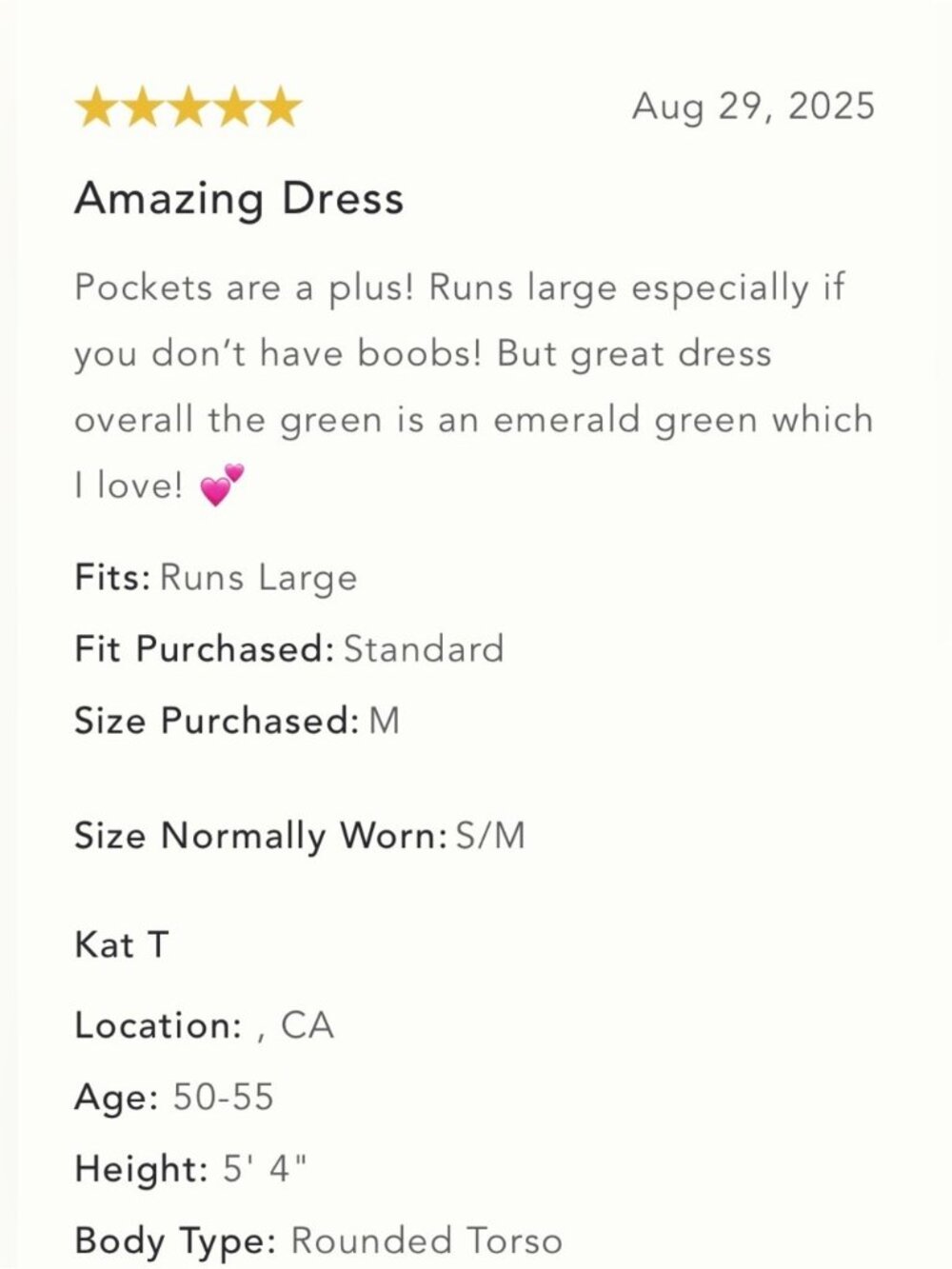Click the review text mentioning pockets
952x1269 pixels.
474,387
